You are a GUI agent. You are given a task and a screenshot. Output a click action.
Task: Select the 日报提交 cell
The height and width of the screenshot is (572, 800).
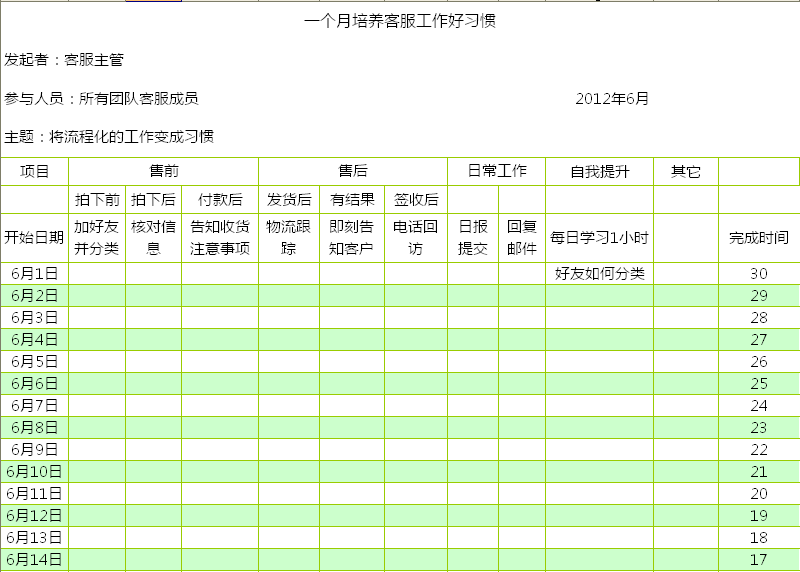click(x=473, y=238)
